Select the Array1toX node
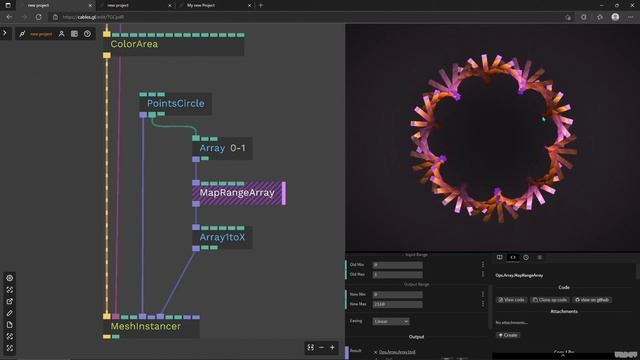This screenshot has width=640, height=360. point(222,237)
